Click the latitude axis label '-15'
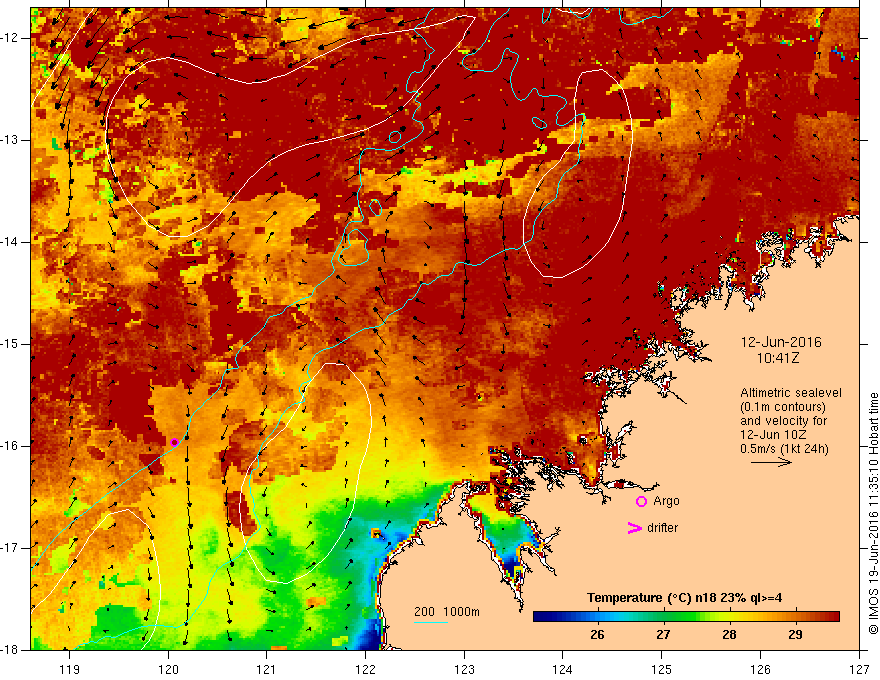880x680 pixels. (10, 344)
